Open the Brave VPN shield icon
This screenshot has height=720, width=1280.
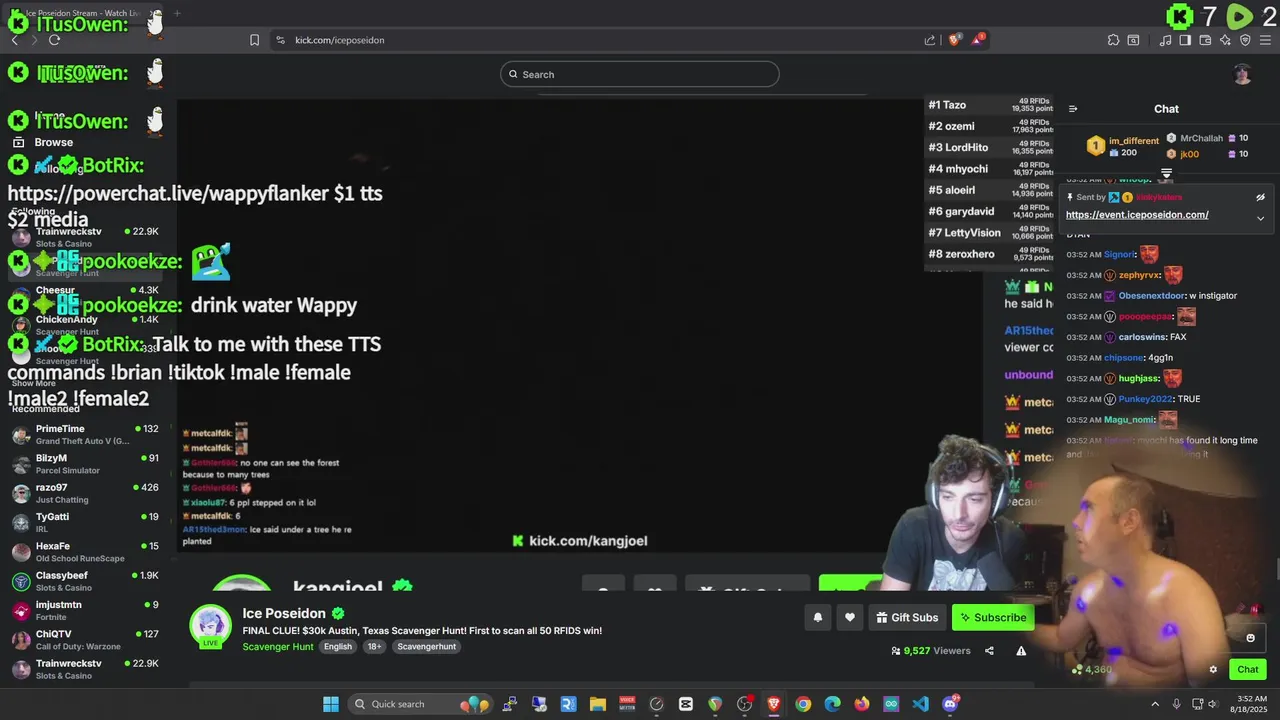click(x=1245, y=40)
